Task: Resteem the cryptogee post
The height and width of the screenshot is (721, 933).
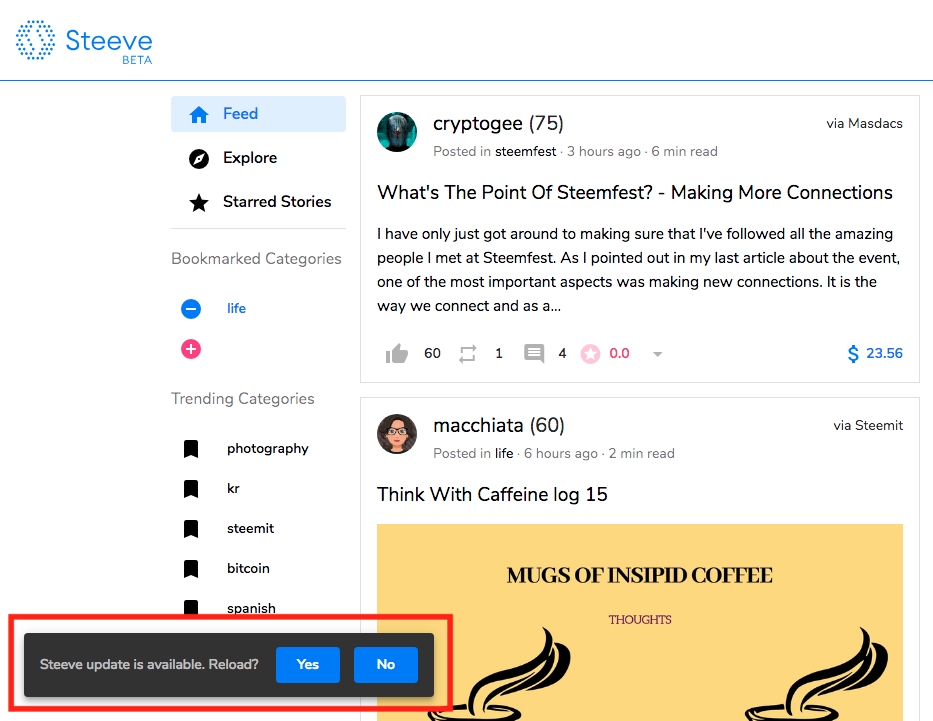Action: [x=468, y=354]
